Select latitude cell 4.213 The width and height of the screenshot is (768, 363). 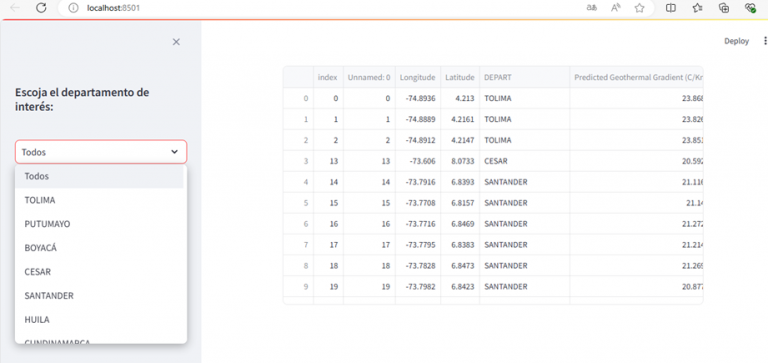[x=460, y=98]
